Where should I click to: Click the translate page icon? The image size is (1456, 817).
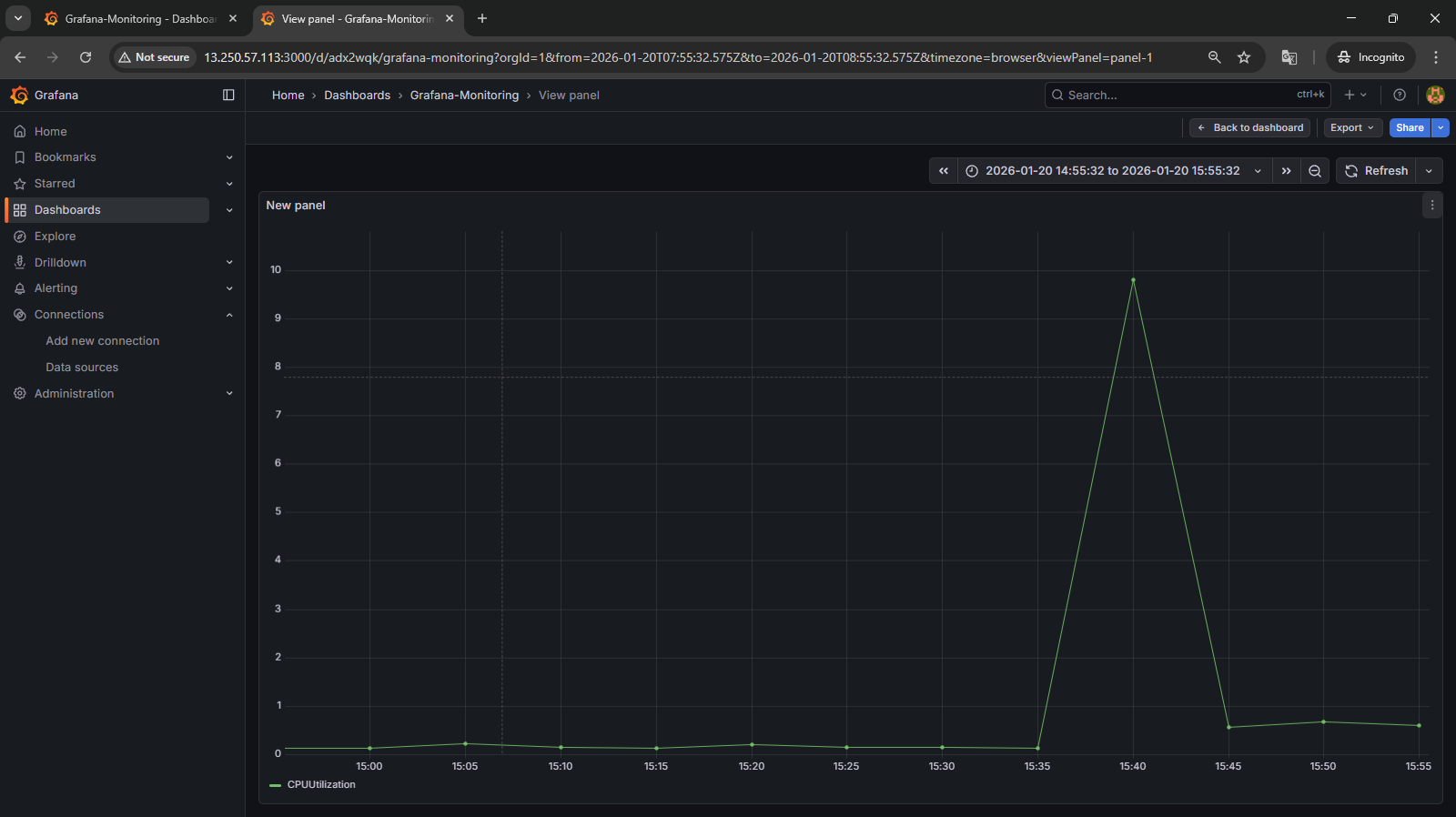coord(1289,57)
